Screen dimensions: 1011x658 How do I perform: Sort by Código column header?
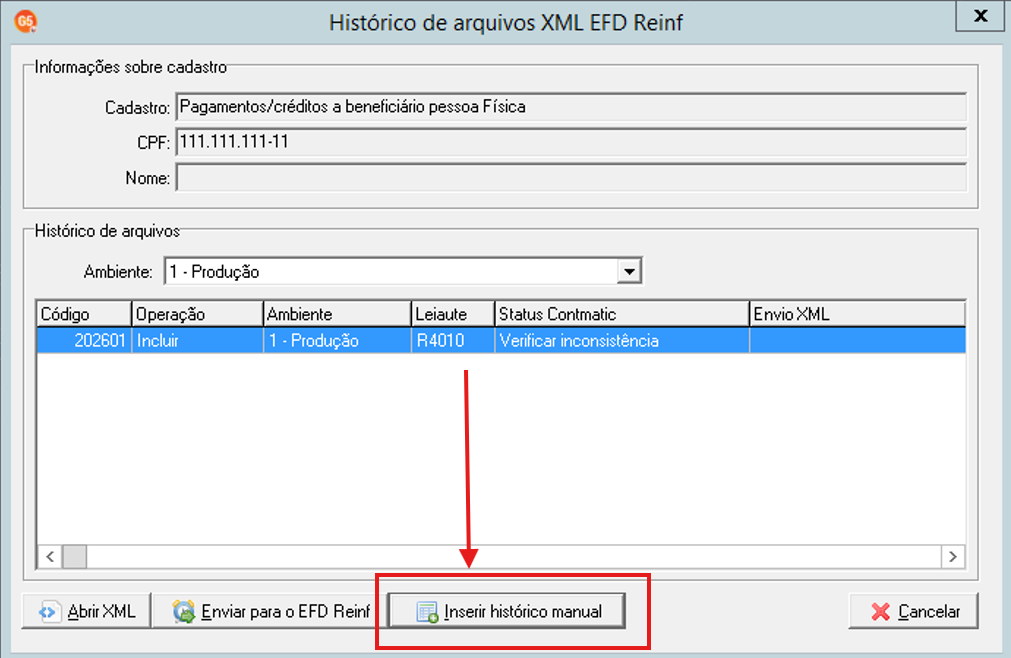(x=84, y=314)
